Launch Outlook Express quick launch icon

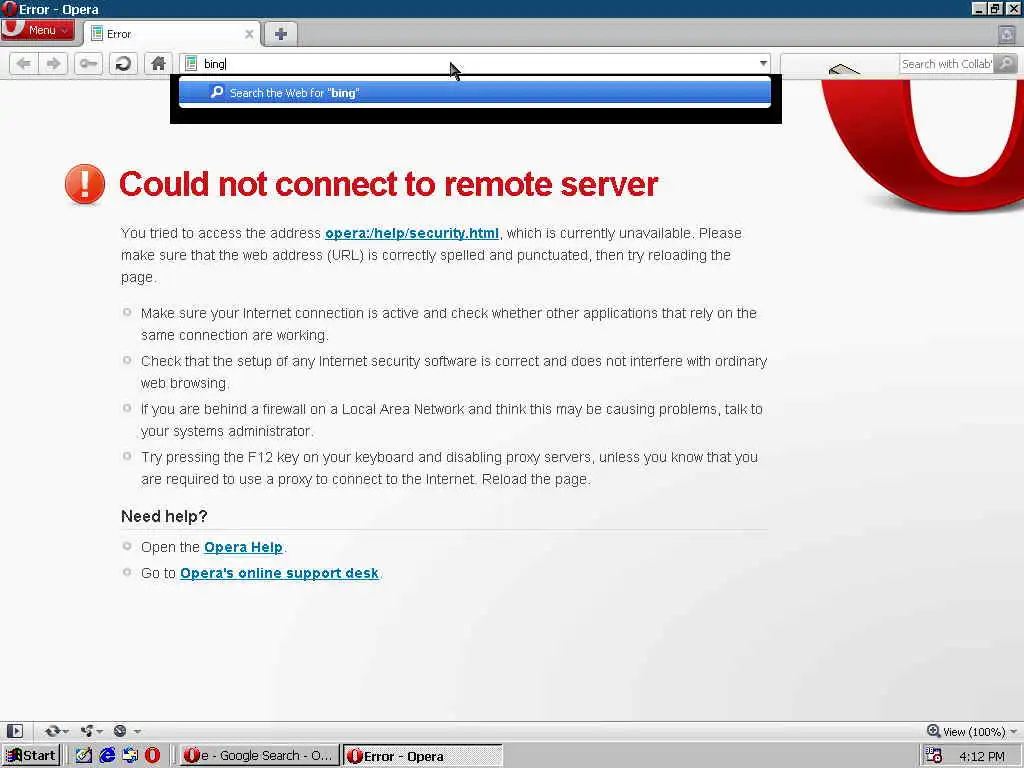pos(130,756)
